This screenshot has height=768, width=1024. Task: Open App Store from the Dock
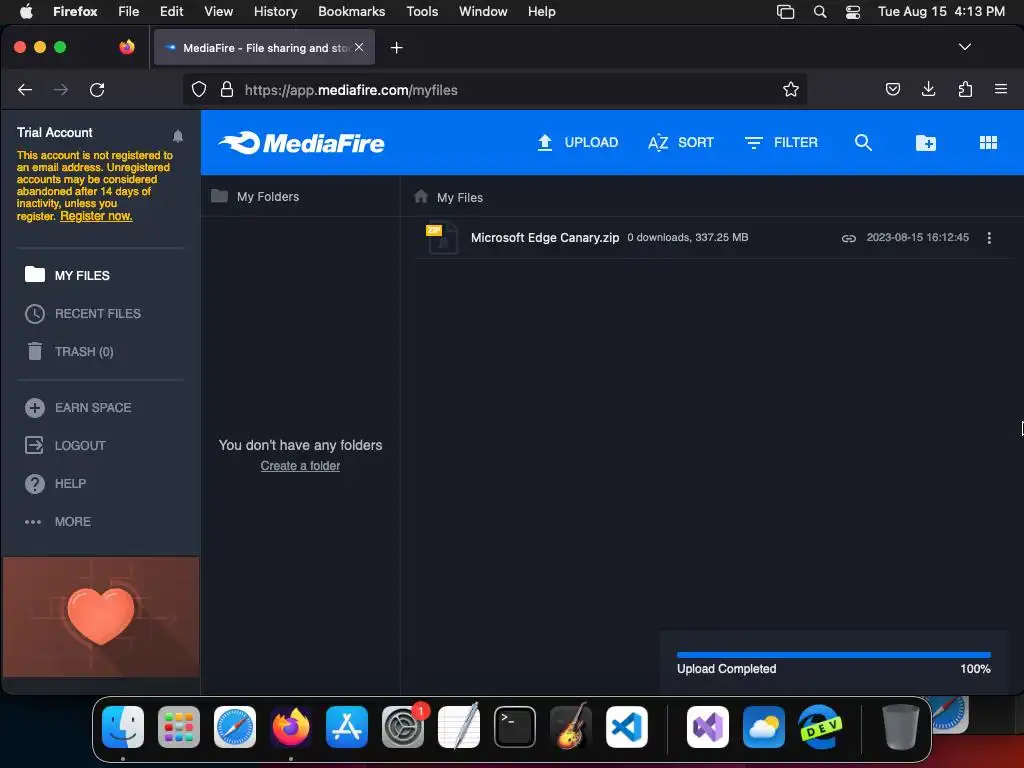(x=347, y=726)
